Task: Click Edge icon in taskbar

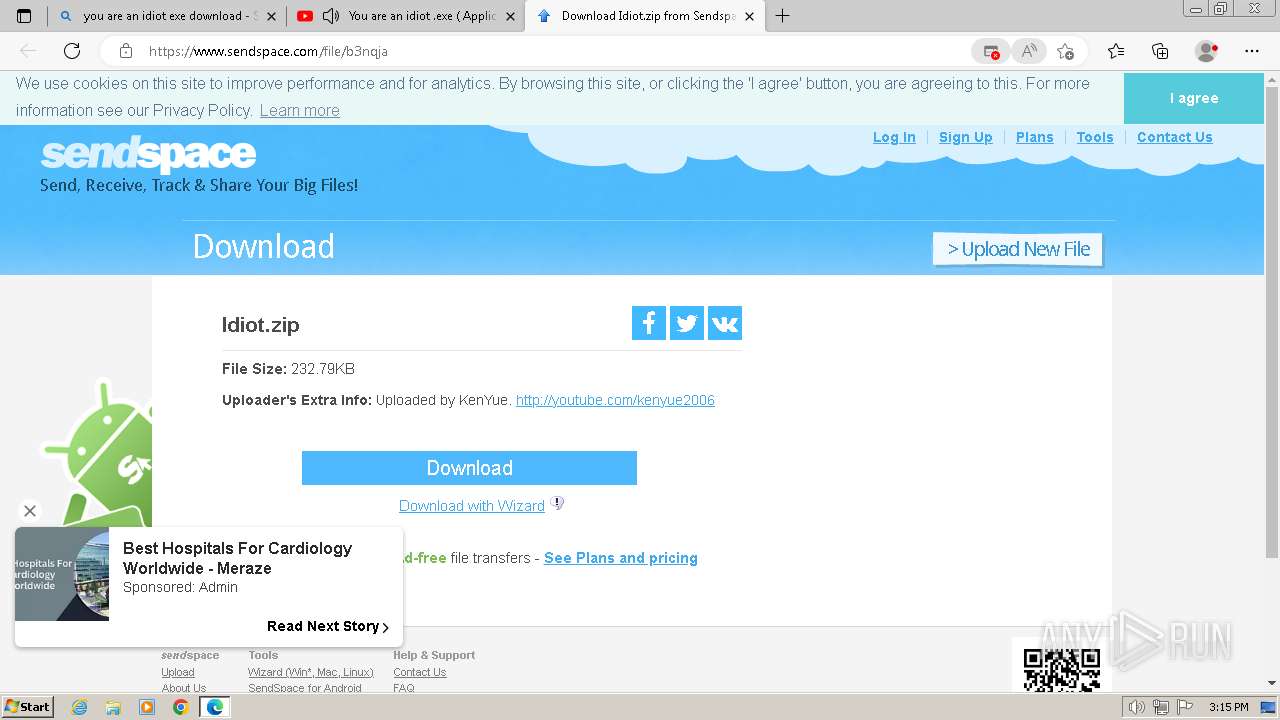Action: pyautogui.click(x=214, y=707)
